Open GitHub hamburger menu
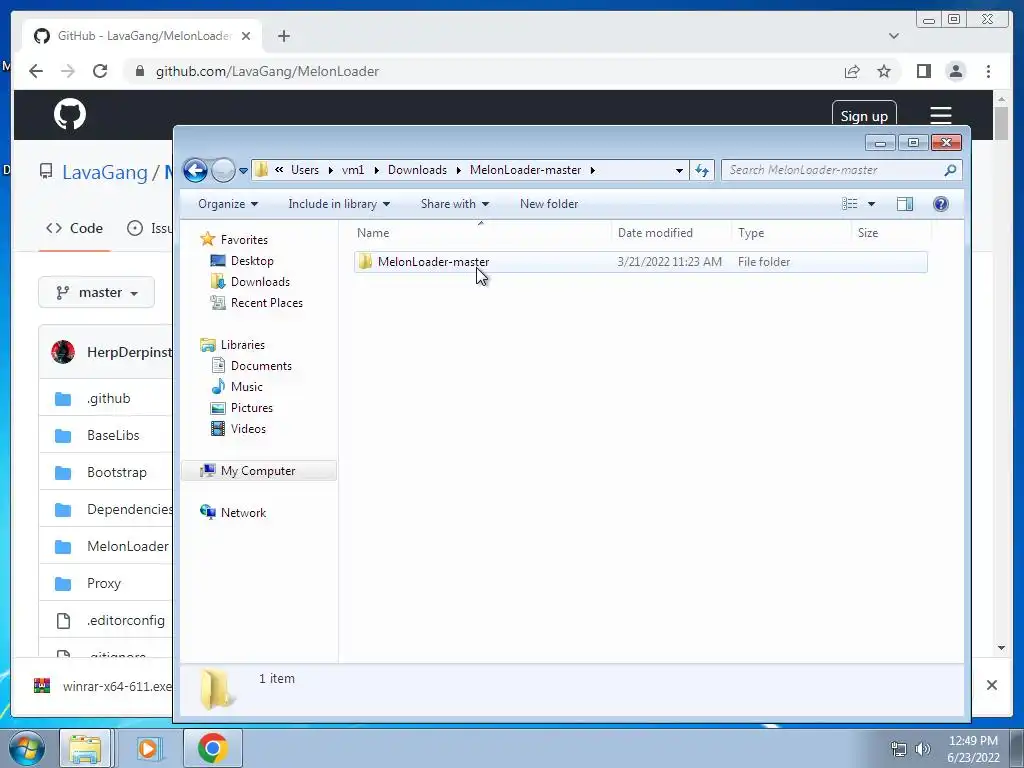Screen dimensions: 1024x768 940,116
